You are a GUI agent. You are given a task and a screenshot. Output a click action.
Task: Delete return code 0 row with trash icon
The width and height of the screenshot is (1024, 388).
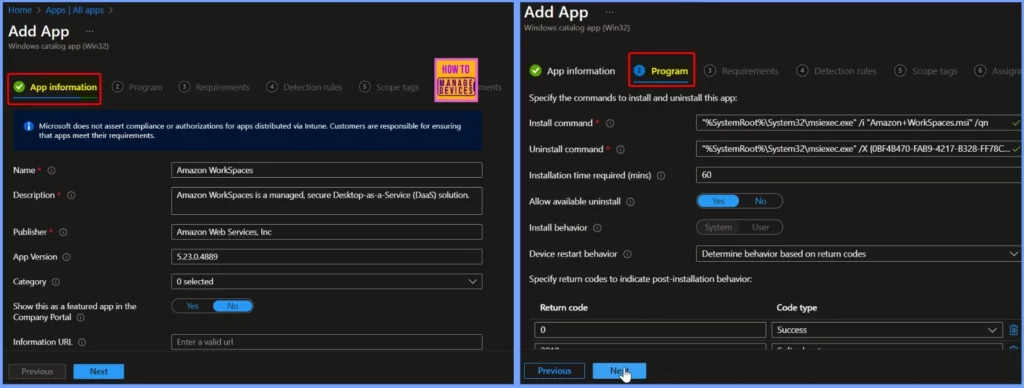coord(1014,331)
